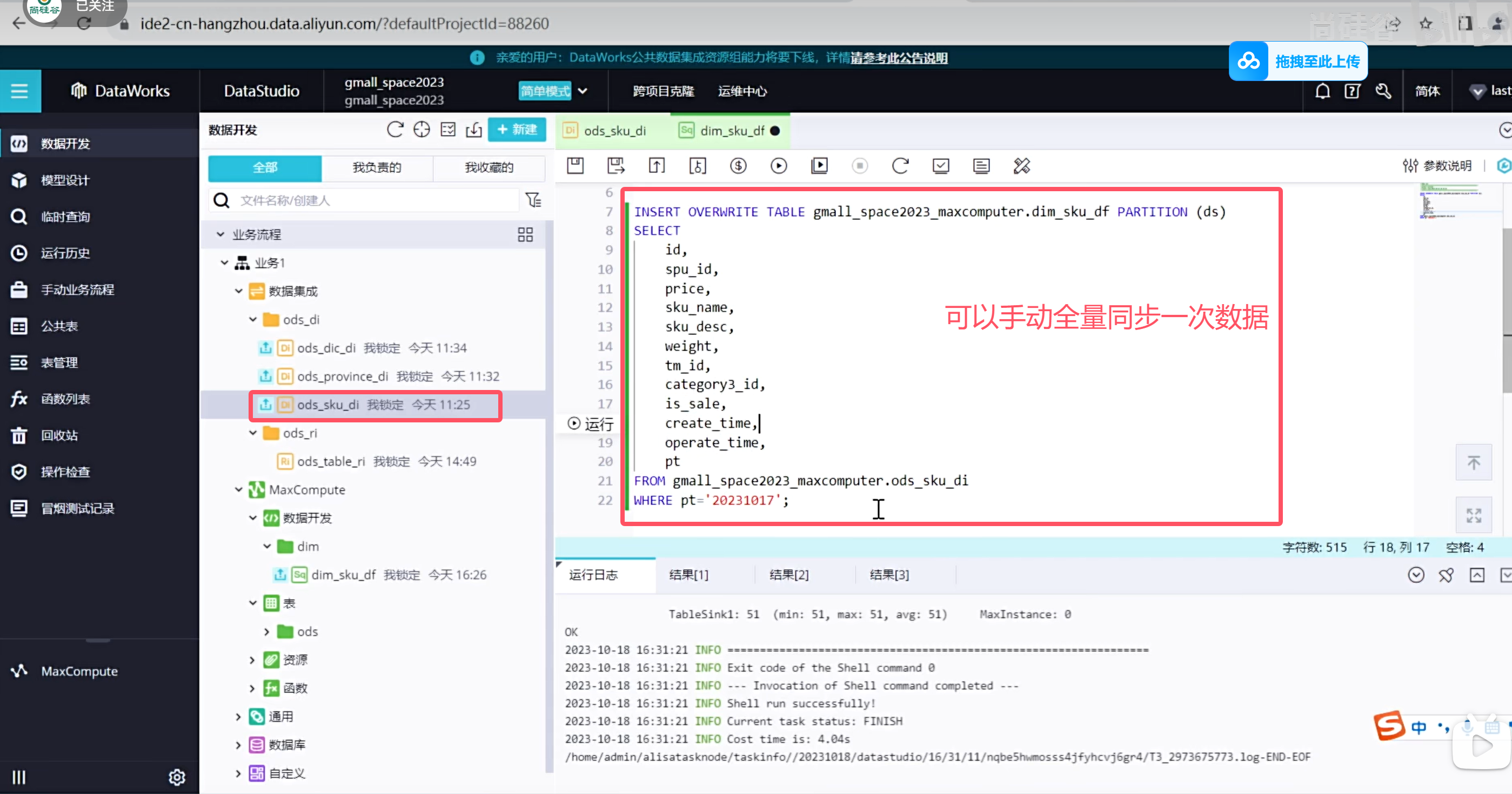Open the filter icon beside search box
This screenshot has height=794, width=1512.
click(x=533, y=200)
